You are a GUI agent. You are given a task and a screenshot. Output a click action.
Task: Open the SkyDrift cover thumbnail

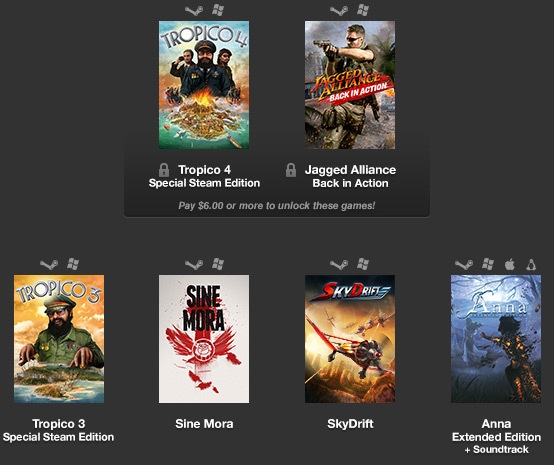coord(350,339)
